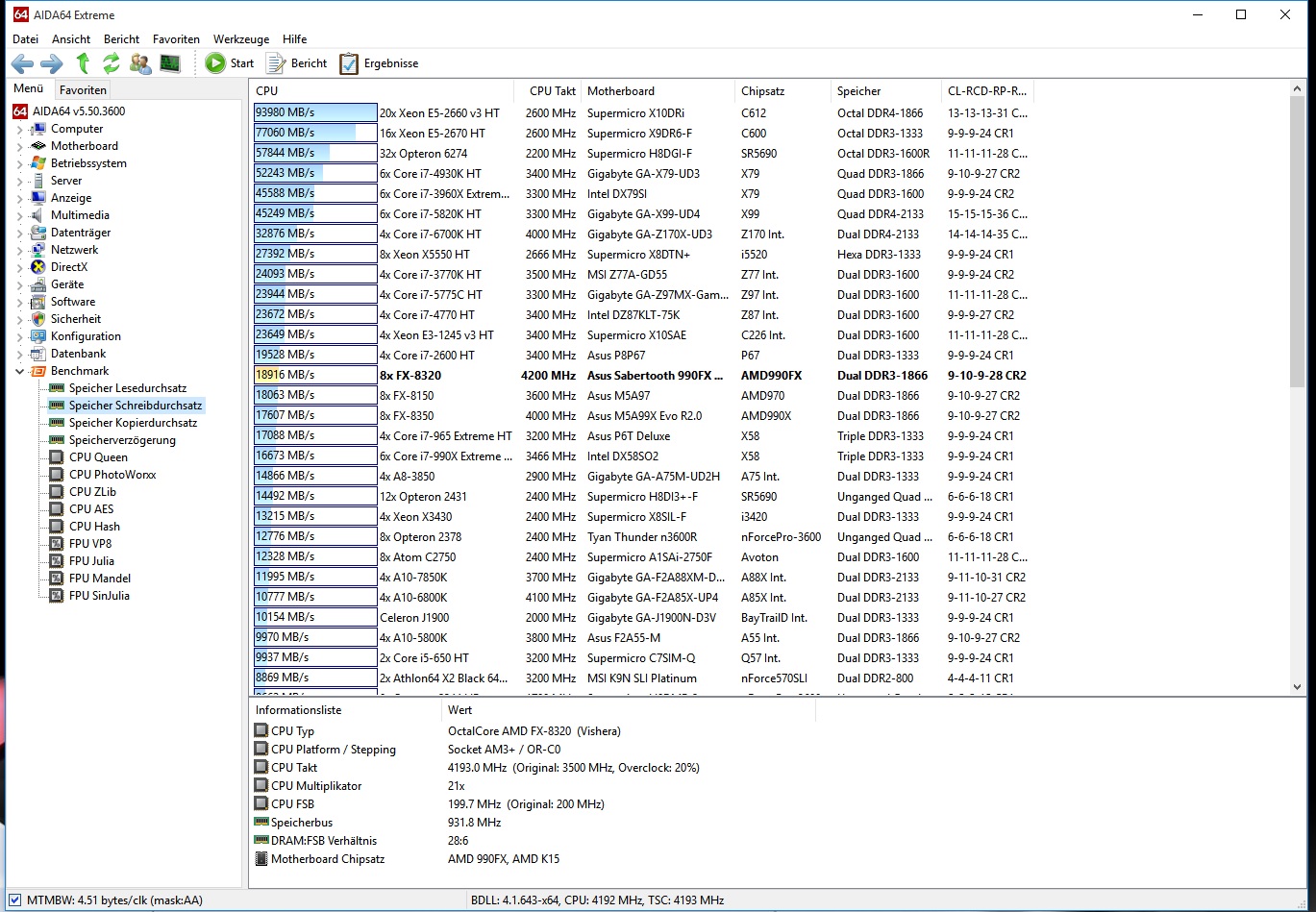Click the Netzwerk tree icon
This screenshot has width=1316, height=912.
pyautogui.click(x=38, y=250)
